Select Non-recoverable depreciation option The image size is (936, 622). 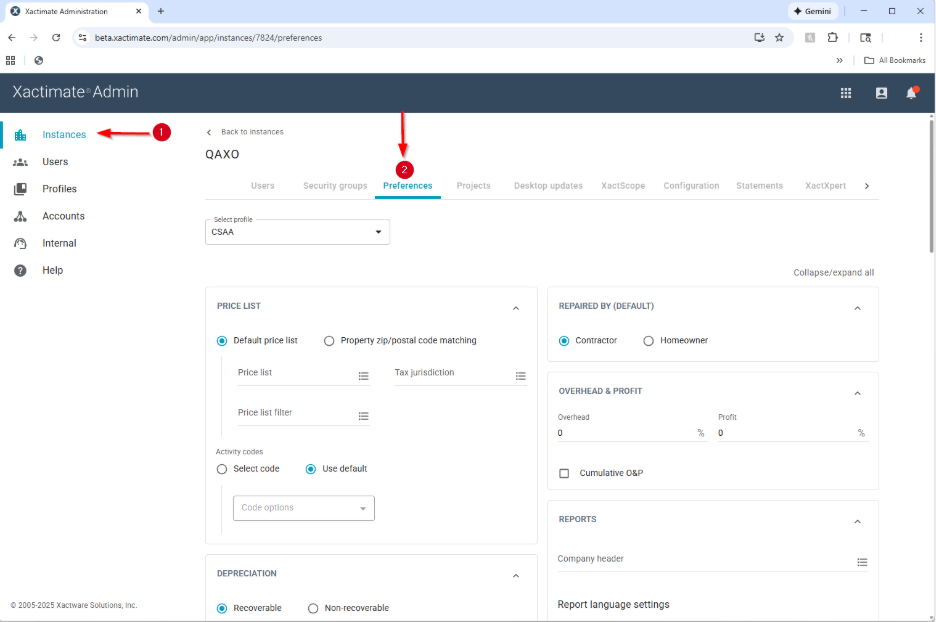point(313,608)
